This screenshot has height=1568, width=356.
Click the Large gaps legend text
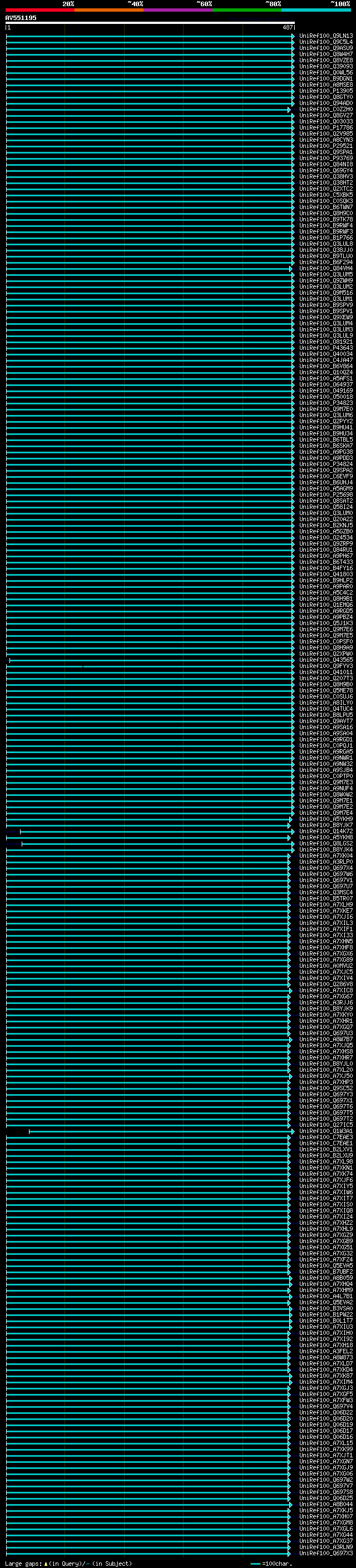(68, 1564)
